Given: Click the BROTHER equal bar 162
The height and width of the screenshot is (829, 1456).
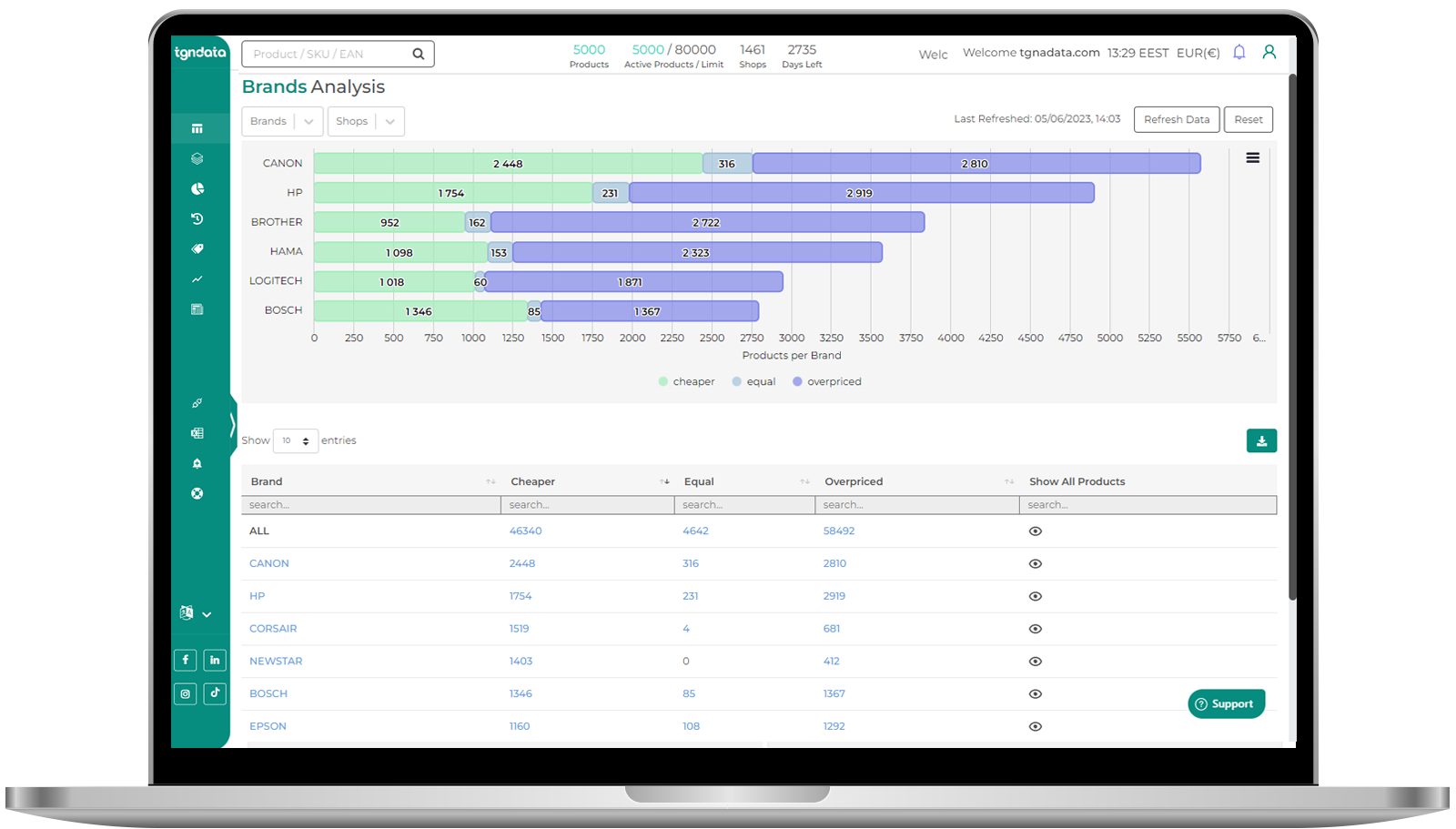Looking at the screenshot, I should pyautogui.click(x=478, y=222).
